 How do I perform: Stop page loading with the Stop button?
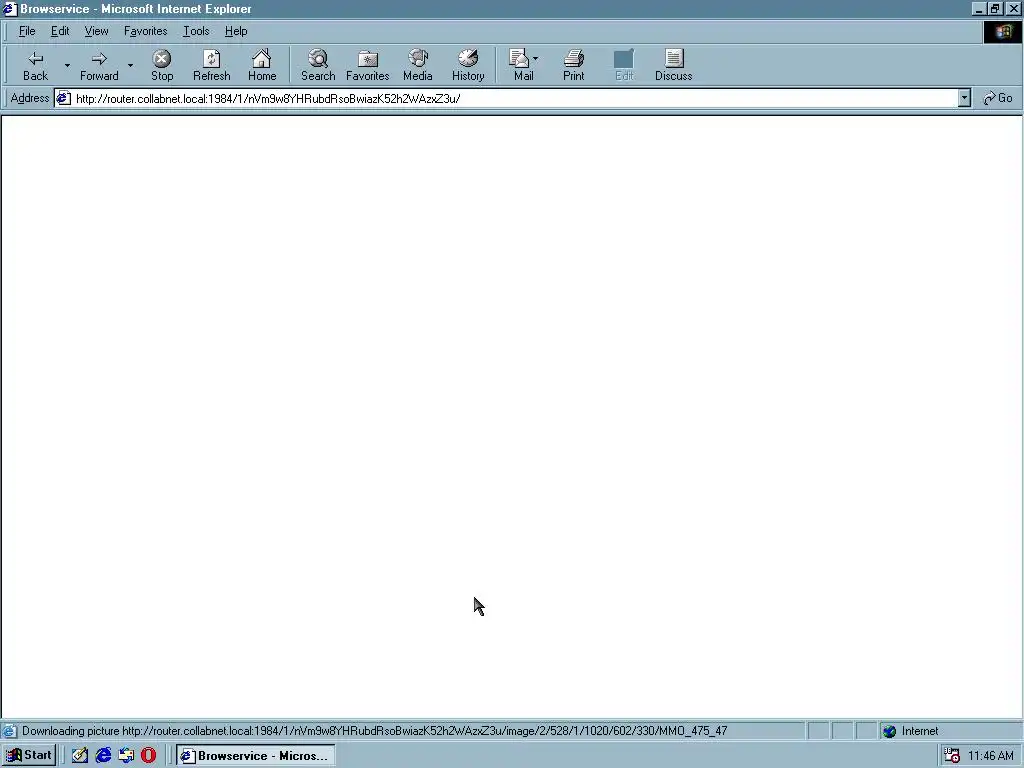click(x=162, y=65)
